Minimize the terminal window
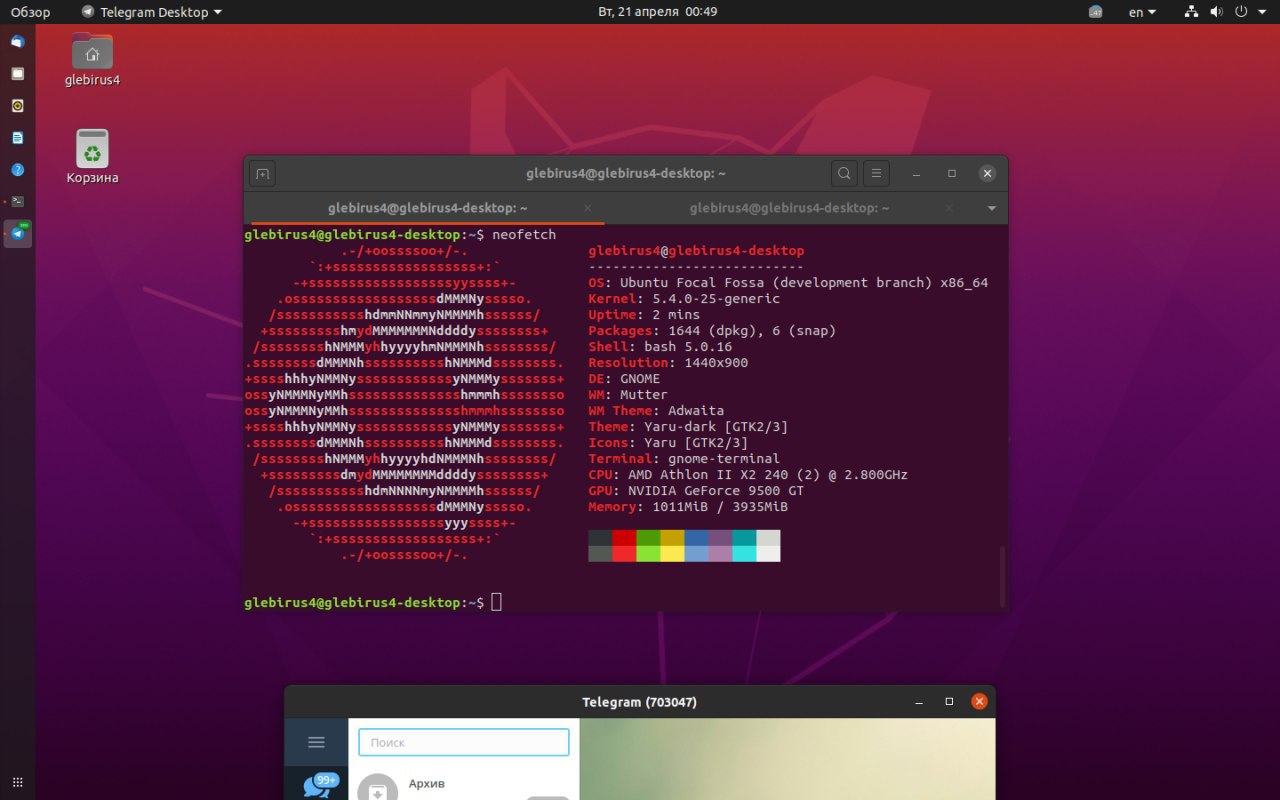Viewport: 1280px width, 800px height. [916, 174]
